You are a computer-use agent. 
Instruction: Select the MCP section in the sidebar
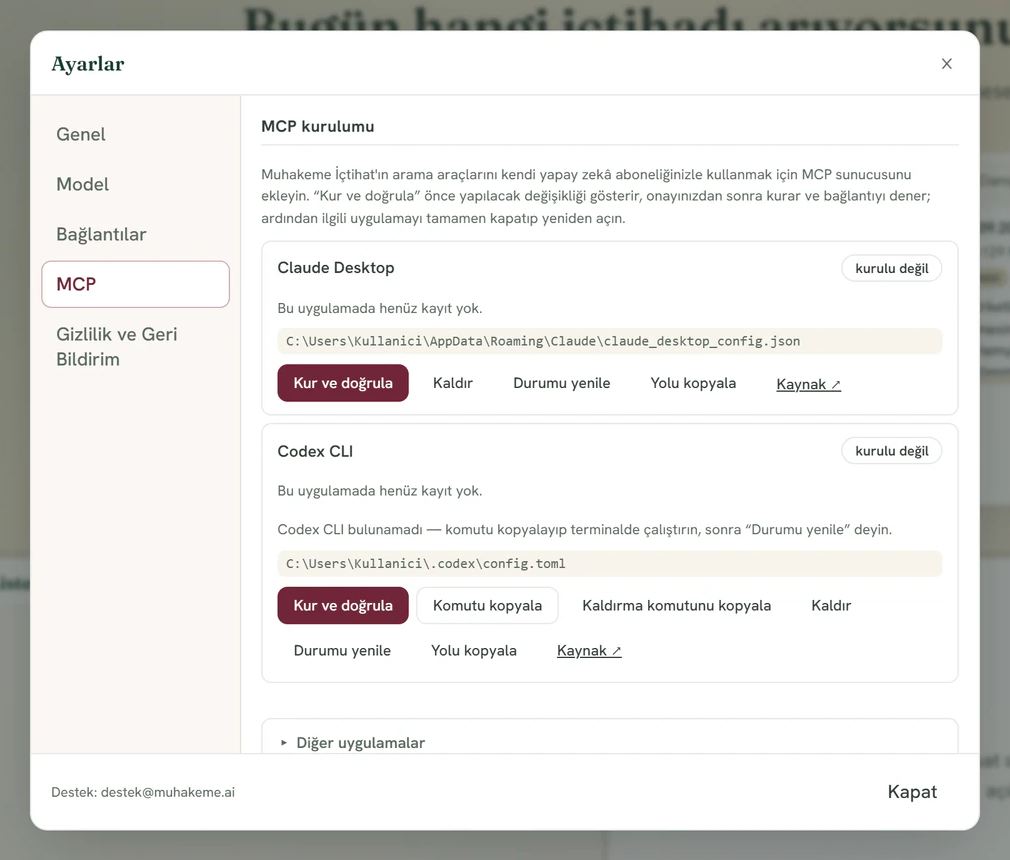pos(135,284)
